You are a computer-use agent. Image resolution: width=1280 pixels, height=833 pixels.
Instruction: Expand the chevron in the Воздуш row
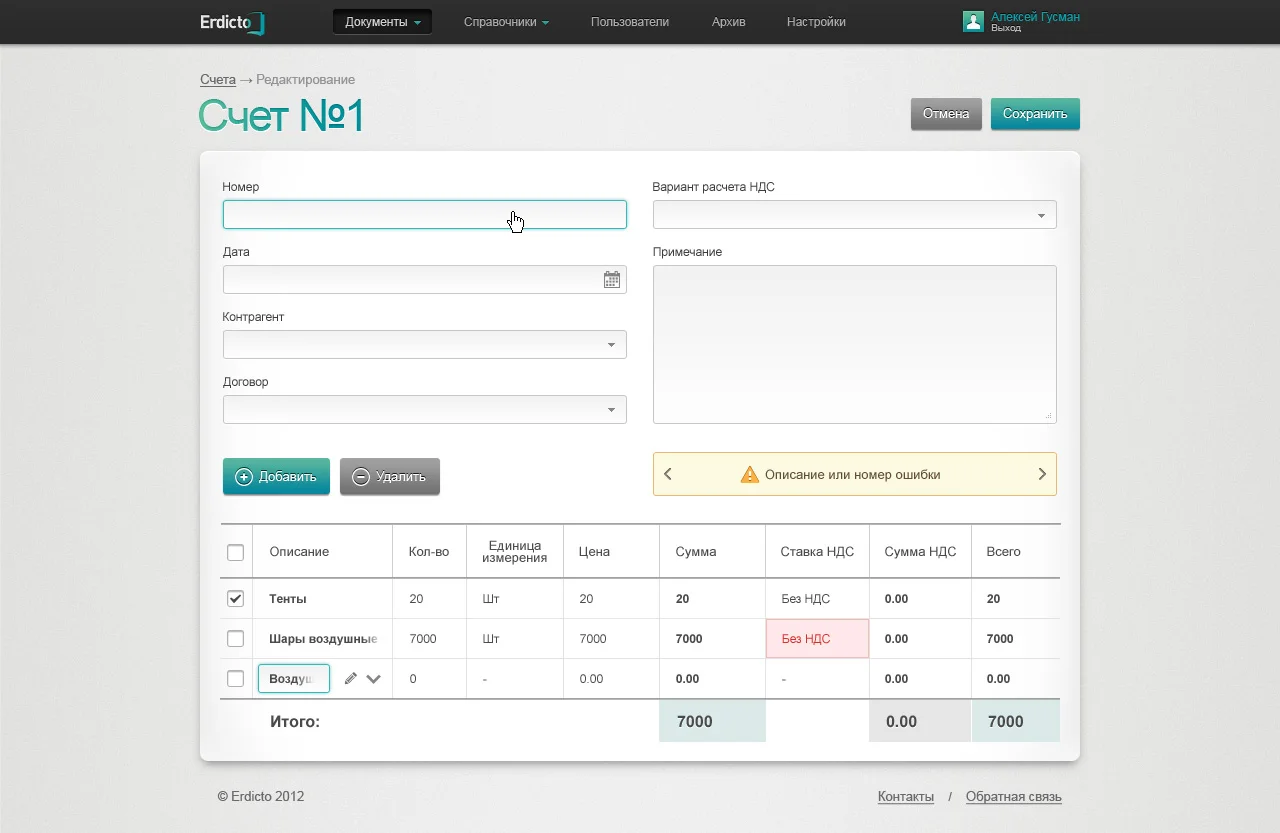[374, 679]
